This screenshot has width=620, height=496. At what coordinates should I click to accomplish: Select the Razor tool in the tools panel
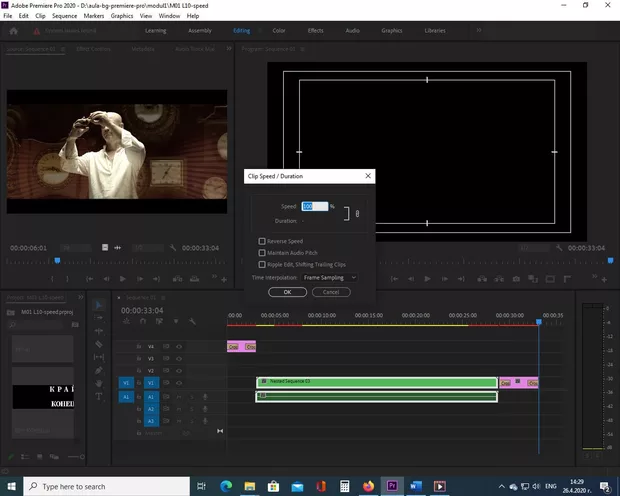[x=99, y=344]
